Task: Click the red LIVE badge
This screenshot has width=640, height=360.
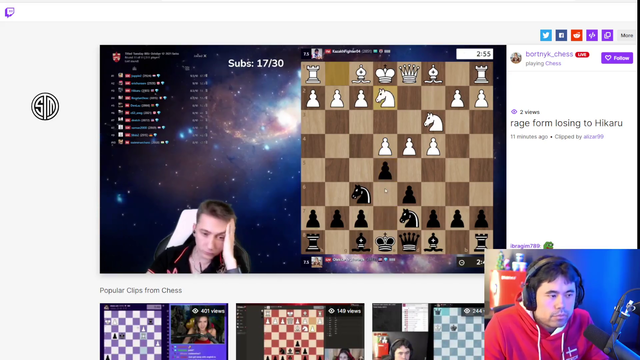Action: [x=582, y=54]
